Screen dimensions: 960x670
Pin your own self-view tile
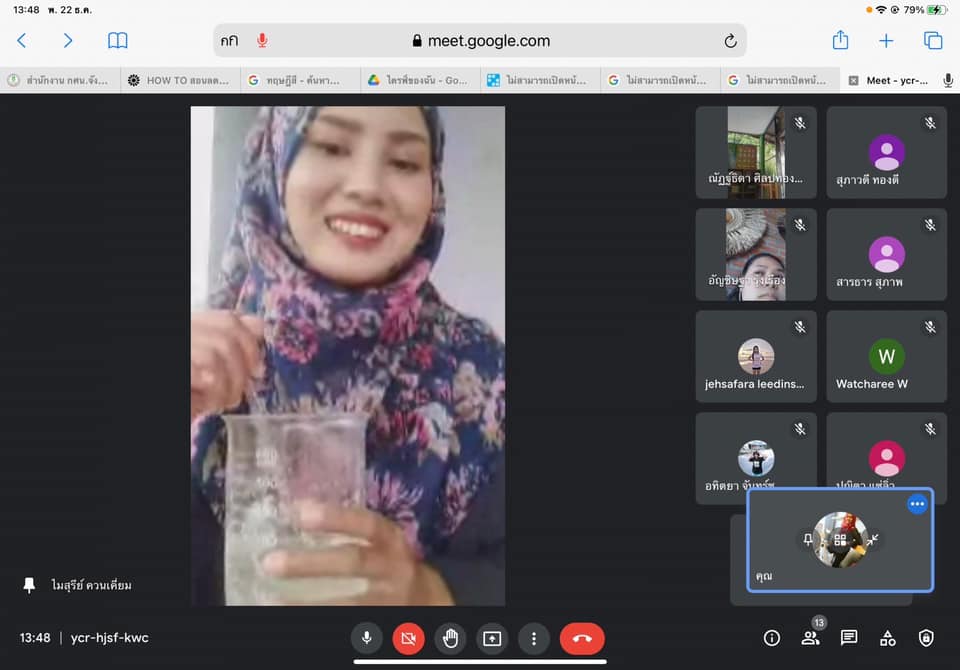click(808, 540)
